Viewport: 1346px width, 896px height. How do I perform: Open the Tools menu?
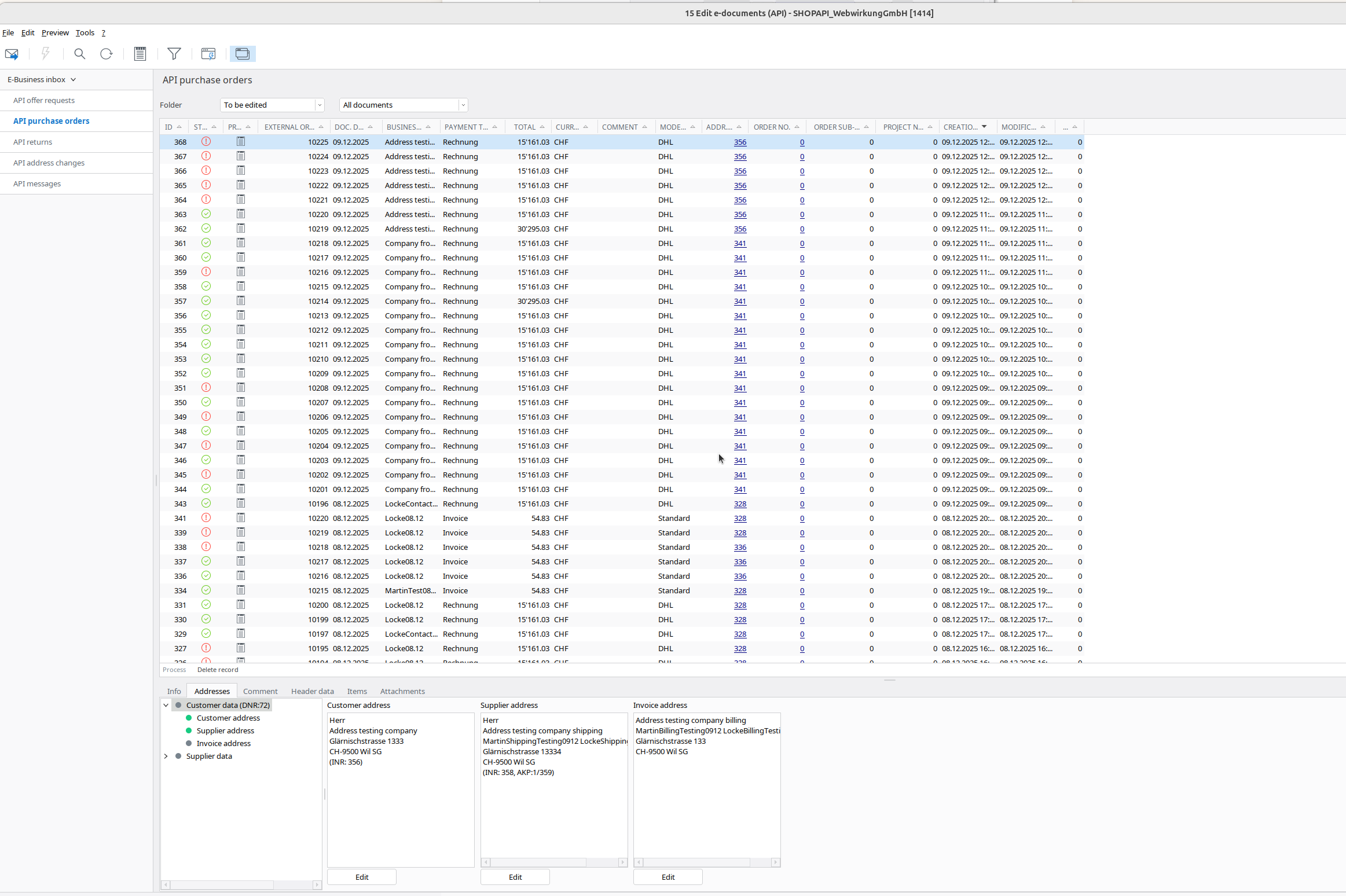coord(85,32)
